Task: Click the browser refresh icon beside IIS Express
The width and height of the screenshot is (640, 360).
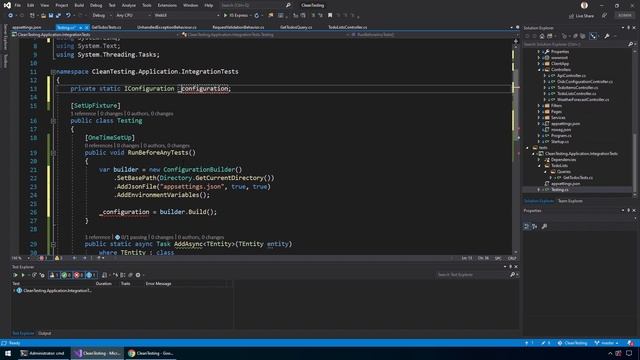Action: click(x=257, y=16)
